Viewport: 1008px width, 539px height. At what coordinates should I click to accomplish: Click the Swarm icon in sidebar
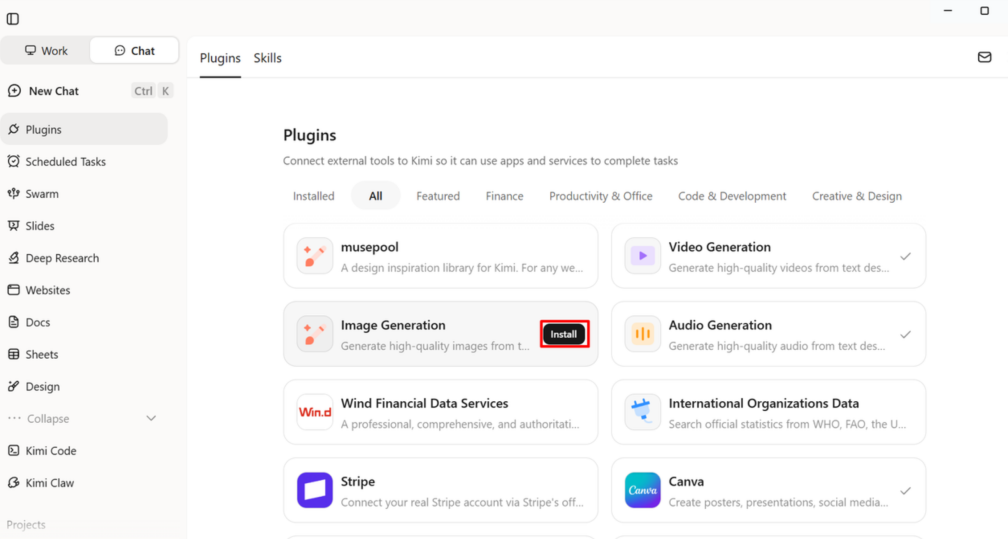tap(14, 194)
